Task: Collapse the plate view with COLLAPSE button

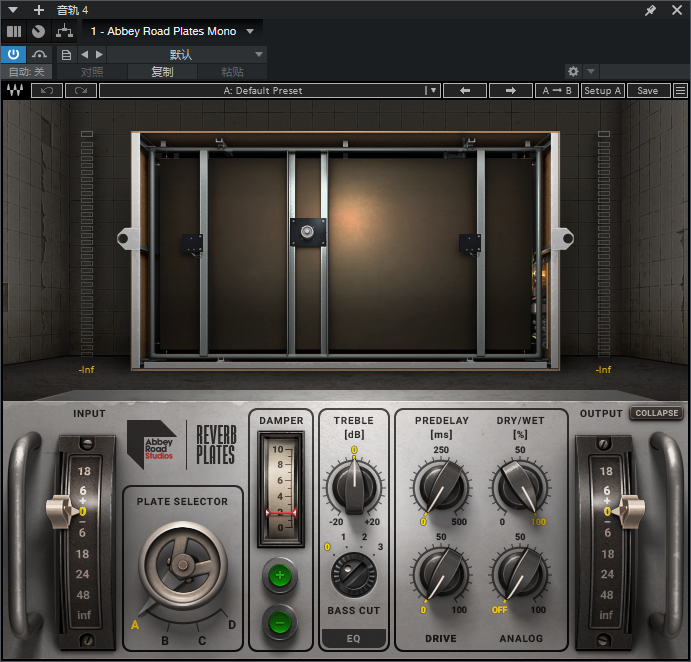Action: click(x=656, y=413)
